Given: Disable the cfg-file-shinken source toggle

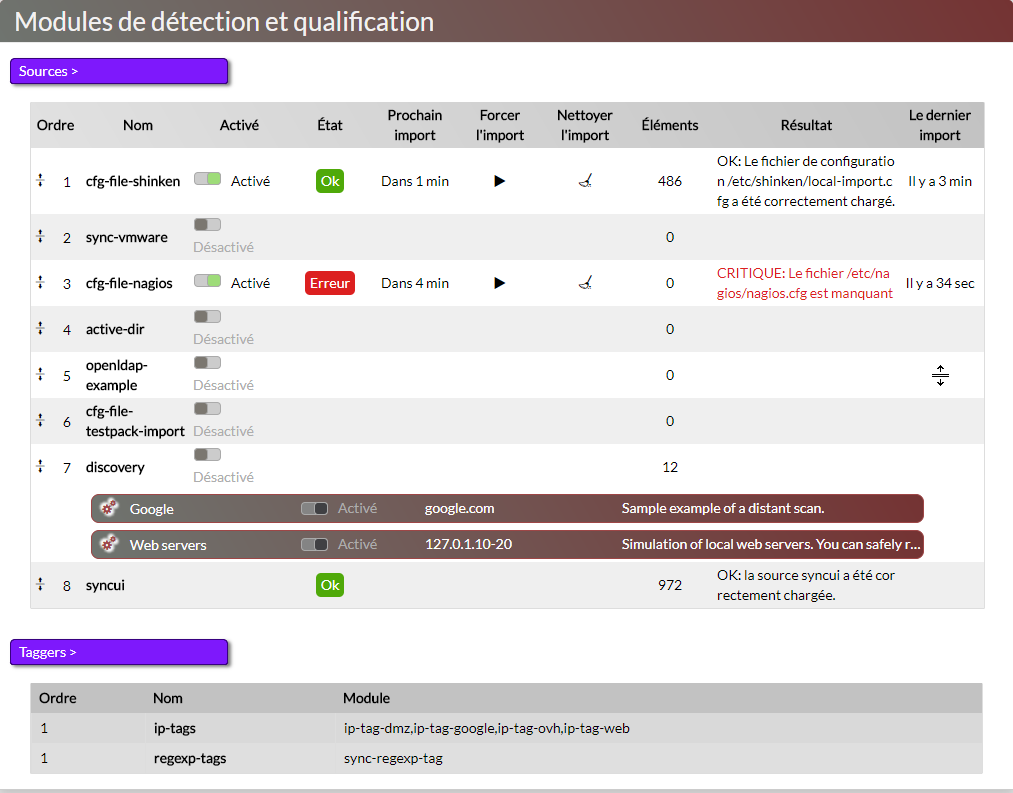Looking at the screenshot, I should pos(207,178).
